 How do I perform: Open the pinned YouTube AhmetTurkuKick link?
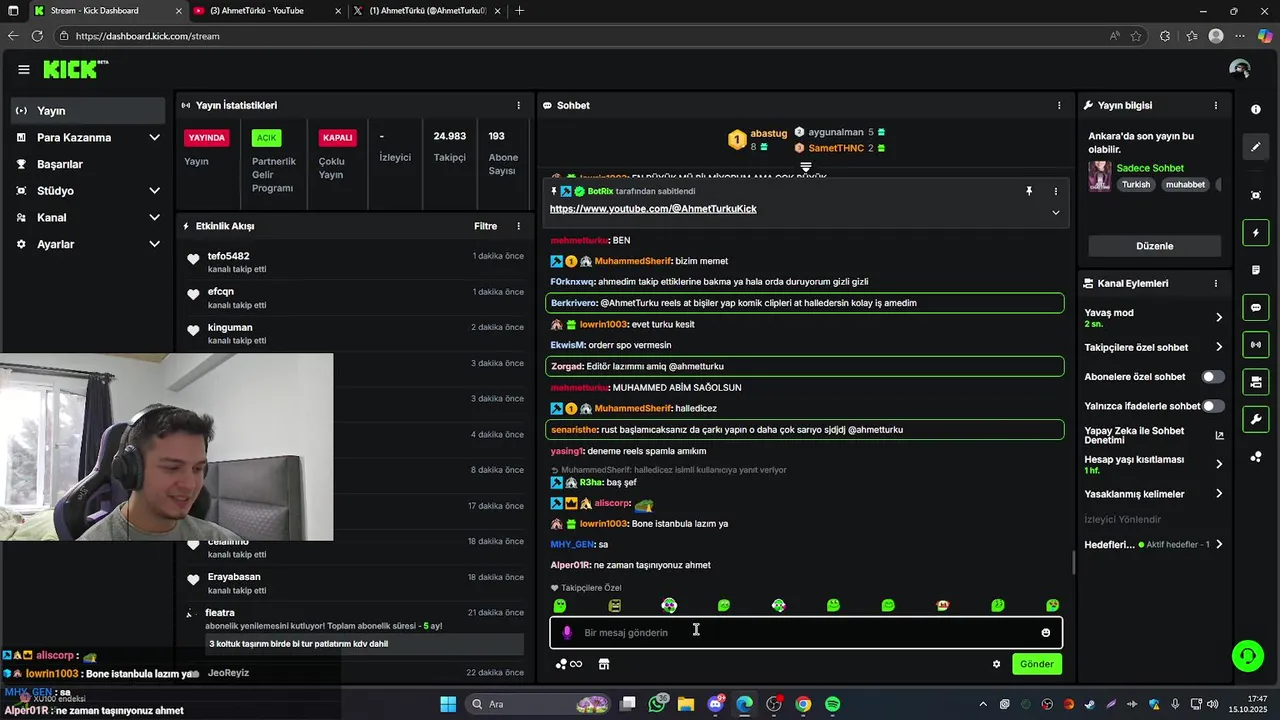point(653,209)
